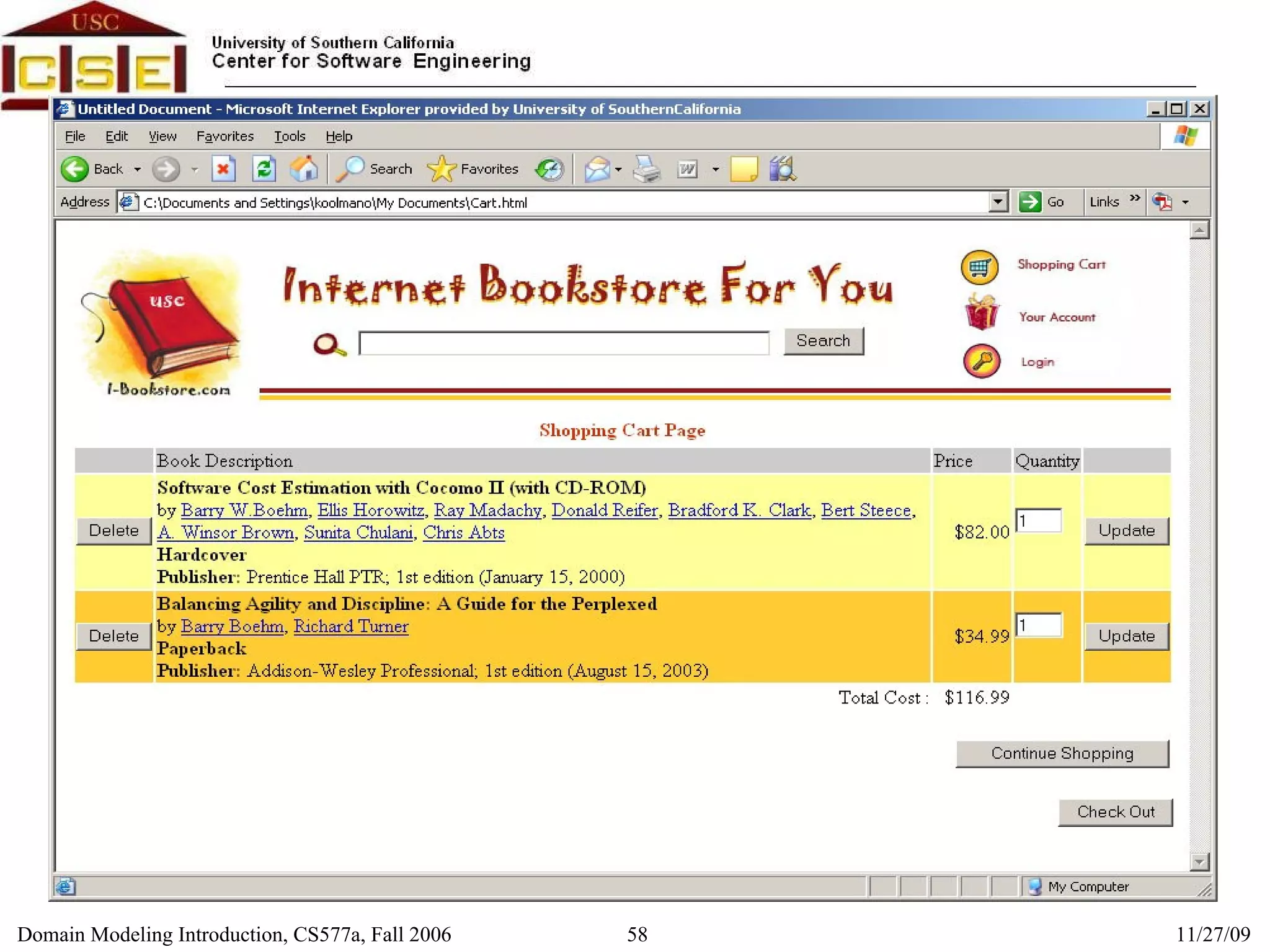Click the bookstore search text field
This screenshot has height=952, width=1270.
tap(564, 343)
